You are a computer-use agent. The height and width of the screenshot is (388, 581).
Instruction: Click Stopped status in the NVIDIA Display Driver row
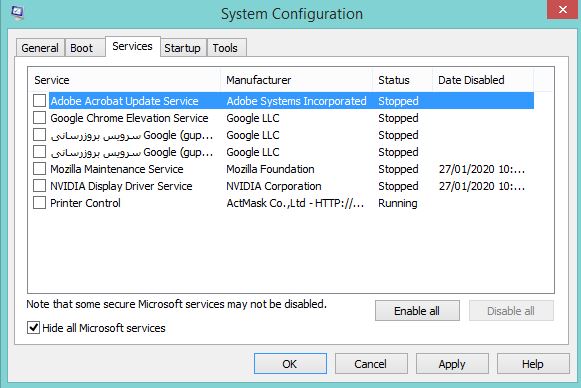398,186
